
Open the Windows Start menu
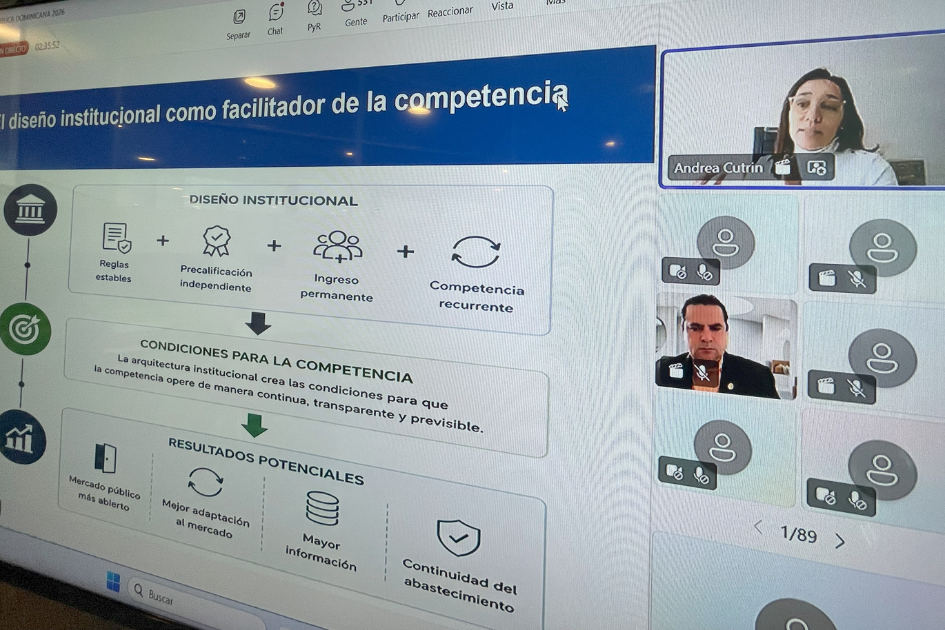[113, 582]
